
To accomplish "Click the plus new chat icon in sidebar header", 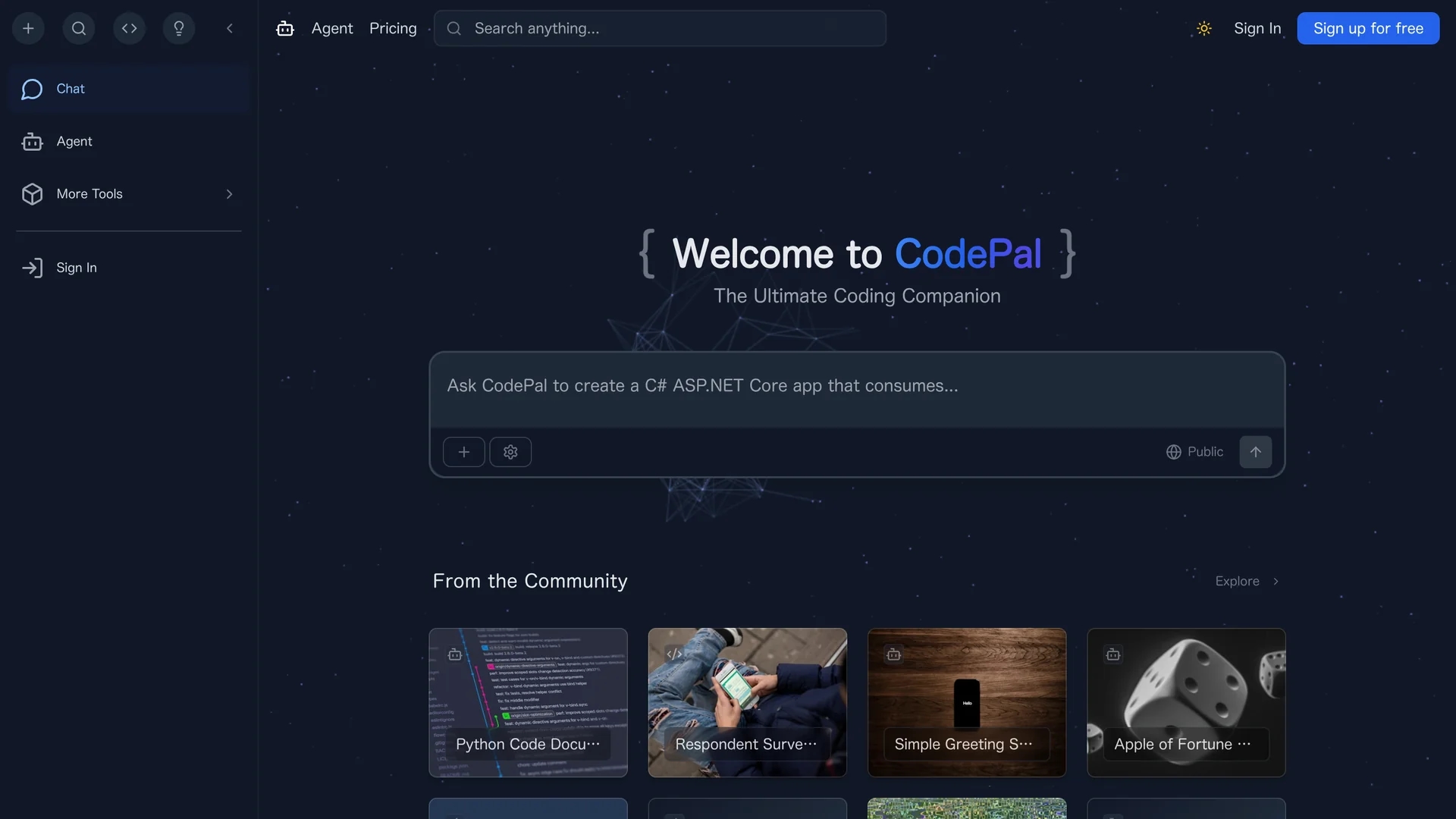I will tap(28, 29).
